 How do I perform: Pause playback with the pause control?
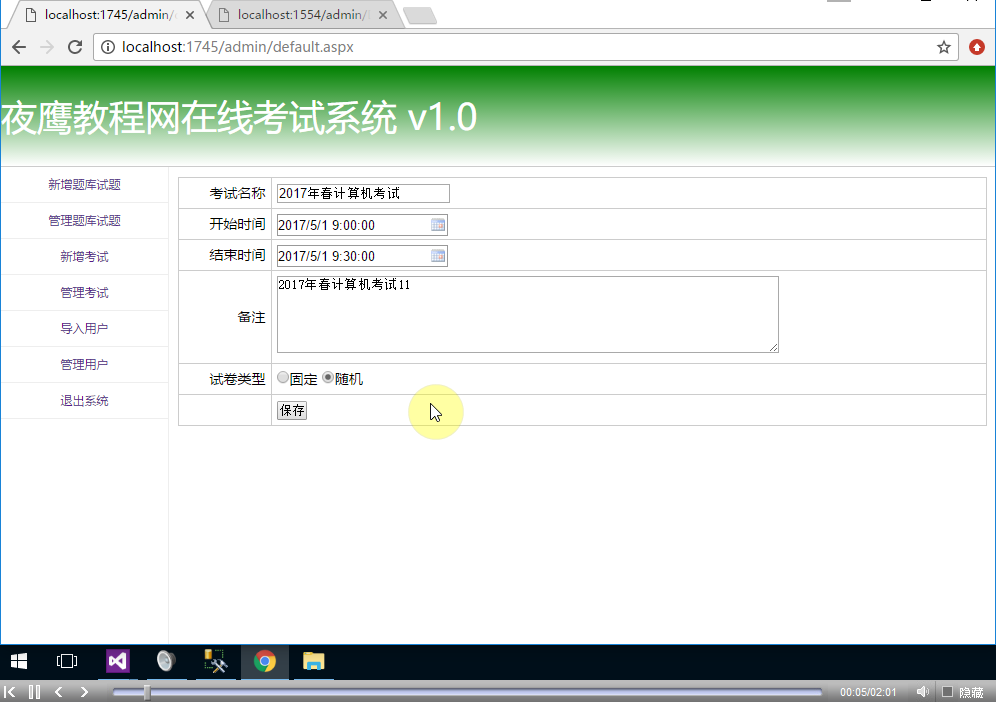(x=35, y=691)
